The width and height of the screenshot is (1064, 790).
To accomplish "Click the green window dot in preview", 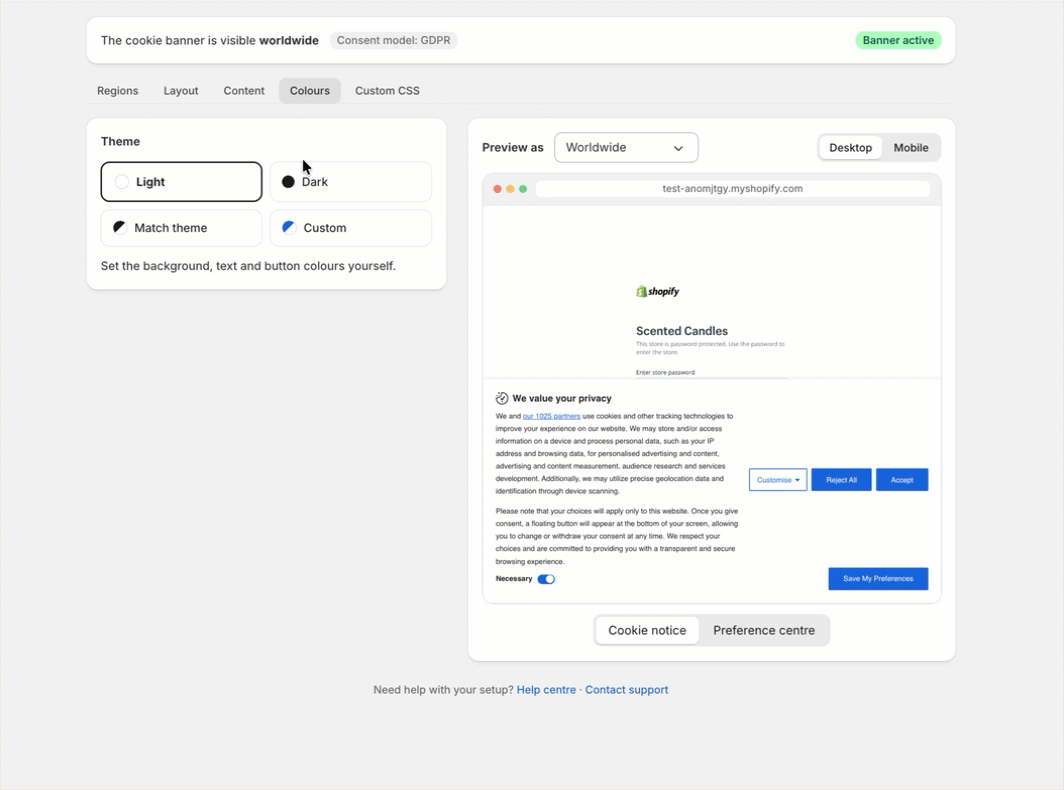I will pyautogui.click(x=523, y=189).
